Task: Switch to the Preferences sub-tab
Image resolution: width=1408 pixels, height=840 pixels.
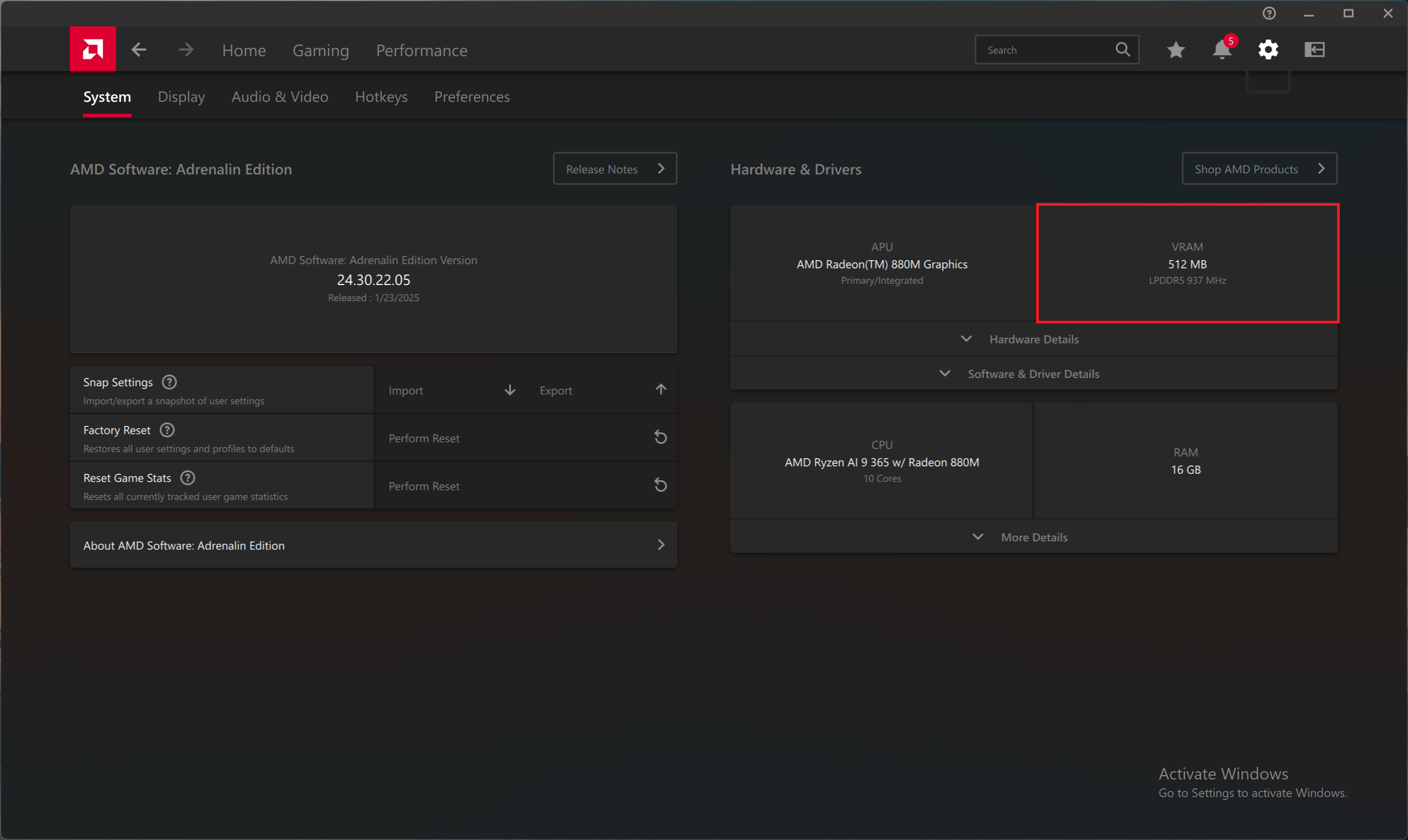Action: (472, 97)
